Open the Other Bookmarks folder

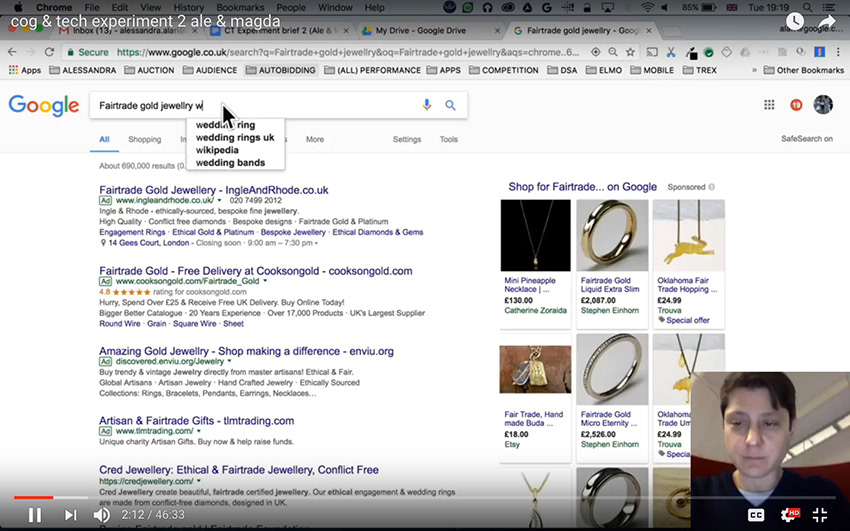pyautogui.click(x=803, y=70)
